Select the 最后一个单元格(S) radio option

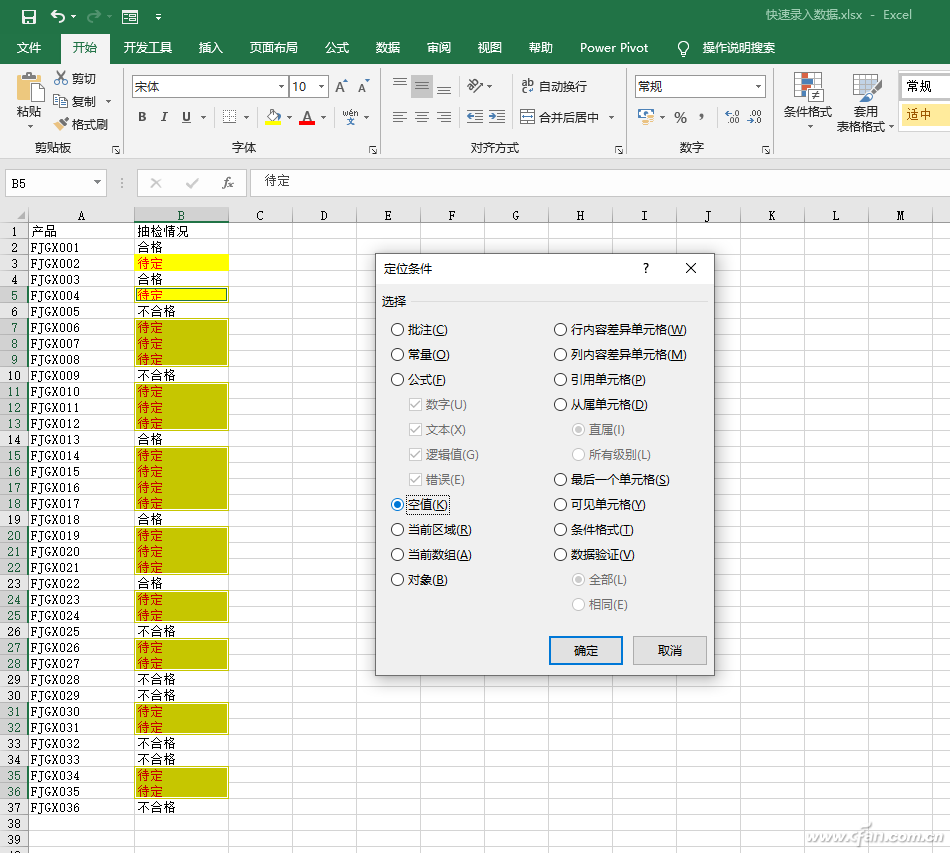tap(560, 480)
